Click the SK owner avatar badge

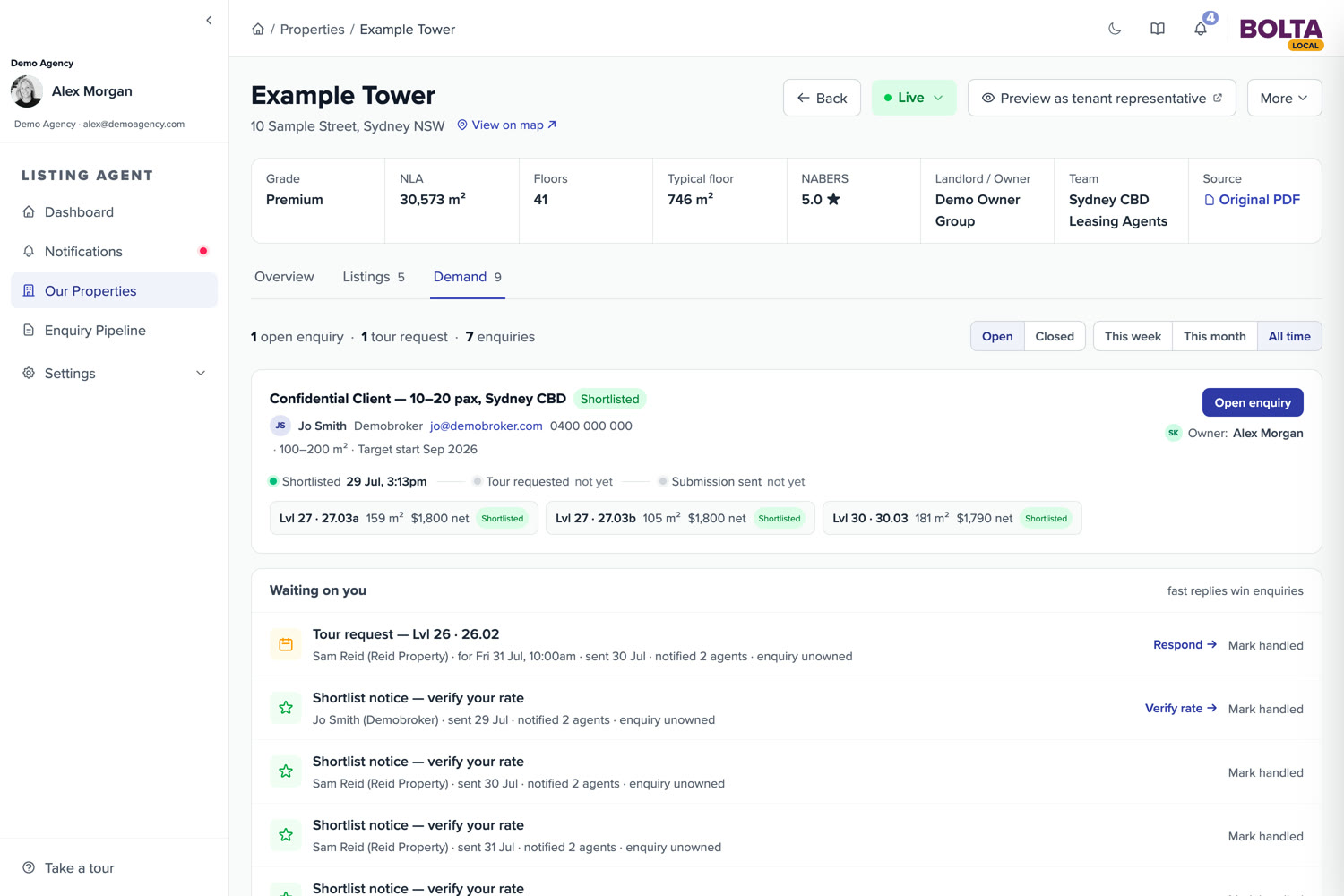coord(1173,433)
